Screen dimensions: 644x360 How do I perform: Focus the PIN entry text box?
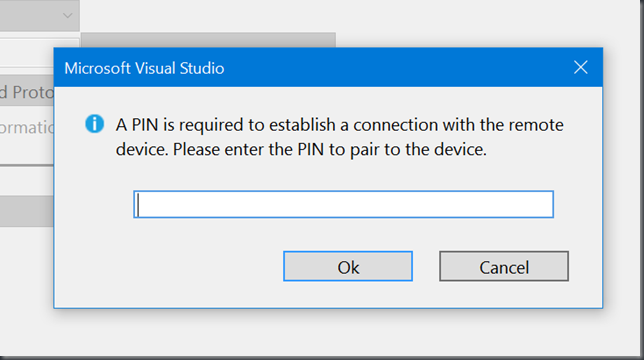[x=343, y=204]
